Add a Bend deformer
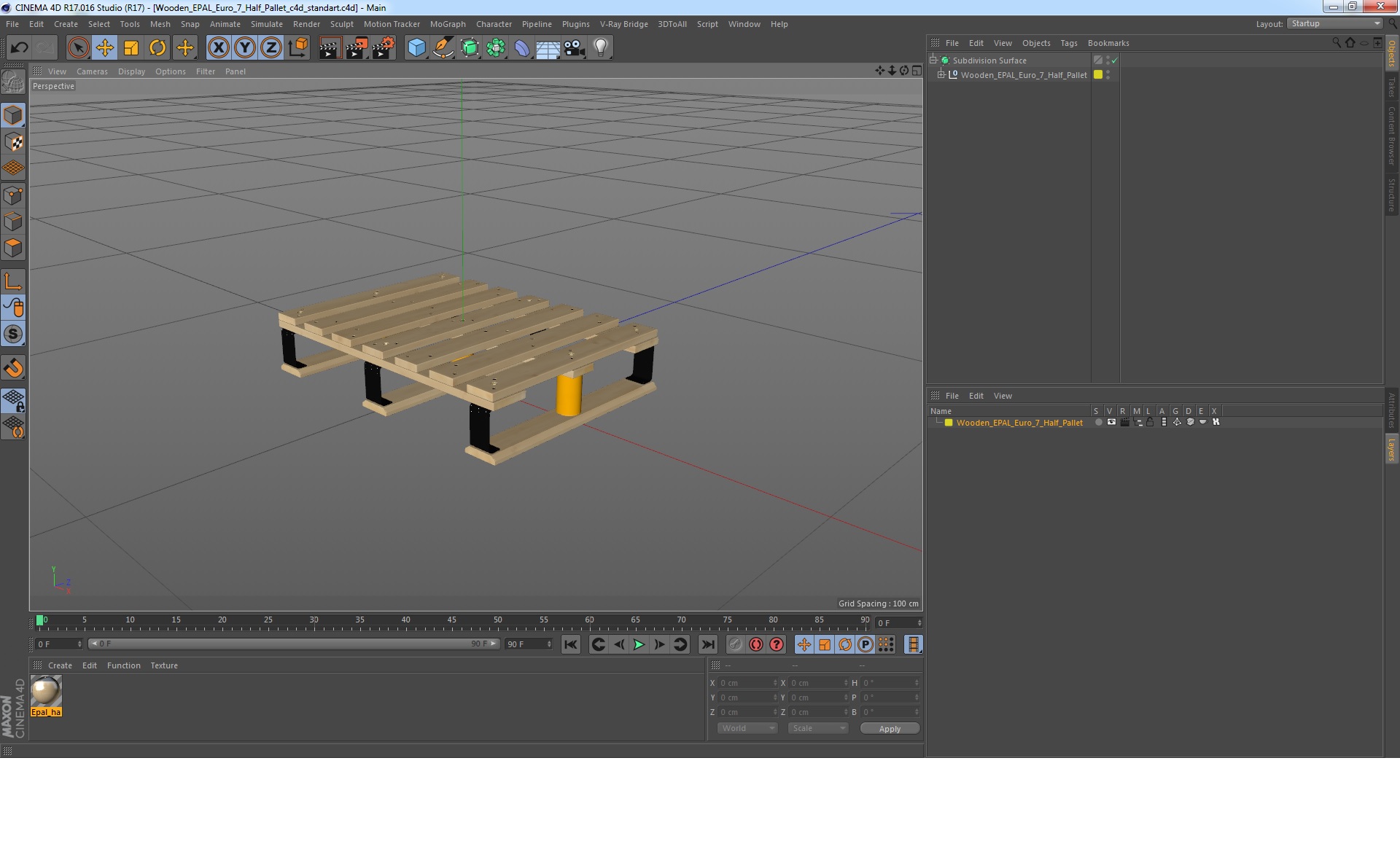 [x=522, y=48]
